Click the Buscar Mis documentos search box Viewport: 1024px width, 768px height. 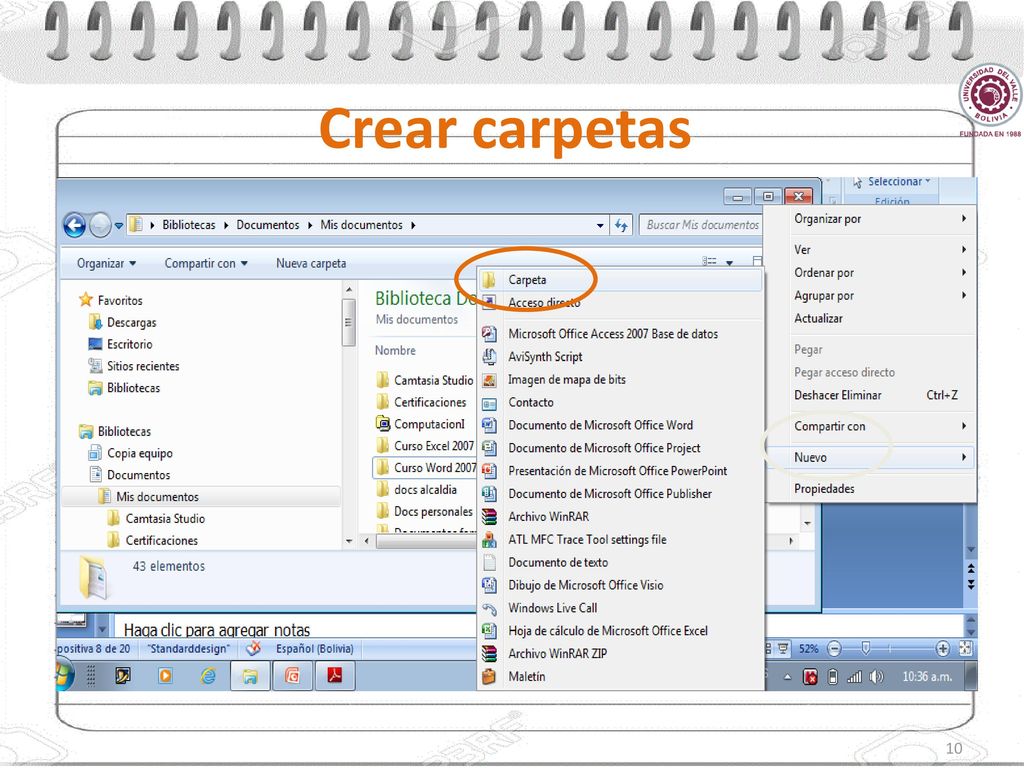[700, 225]
